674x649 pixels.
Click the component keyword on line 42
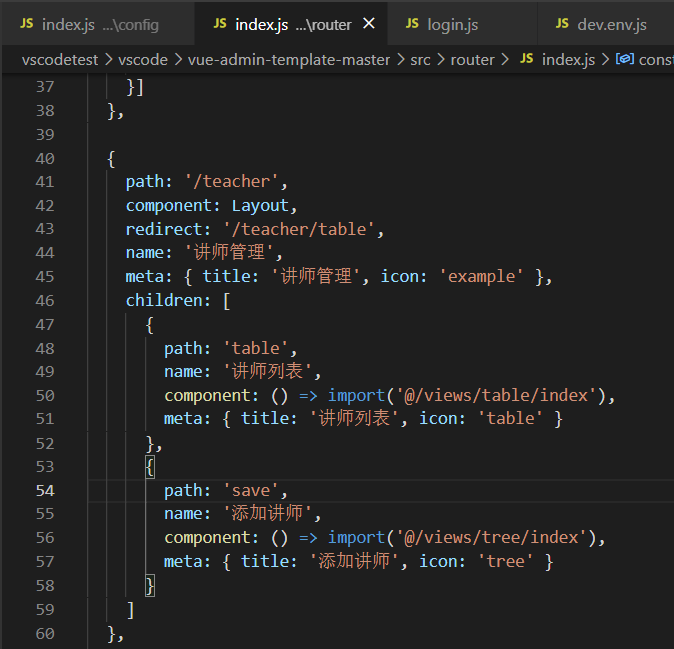coord(168,205)
